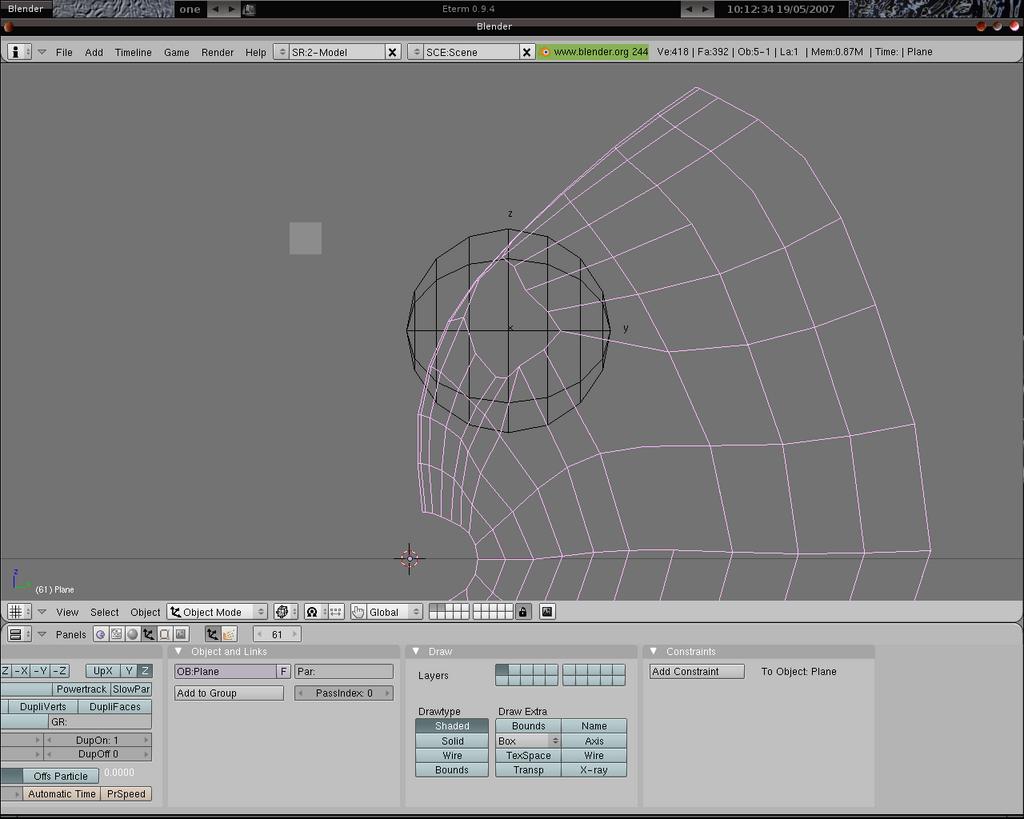1024x819 pixels.
Task: Set drawtype to Wire
Action: point(452,755)
